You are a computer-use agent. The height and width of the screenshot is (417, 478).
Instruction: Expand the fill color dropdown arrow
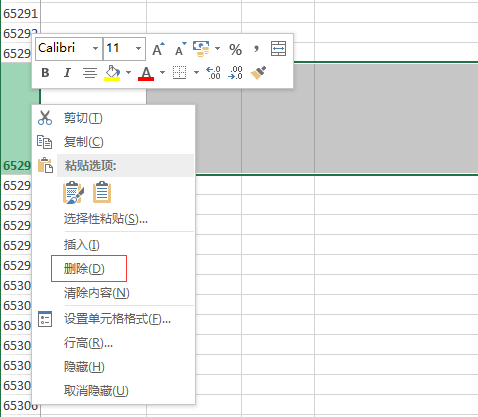click(128, 73)
